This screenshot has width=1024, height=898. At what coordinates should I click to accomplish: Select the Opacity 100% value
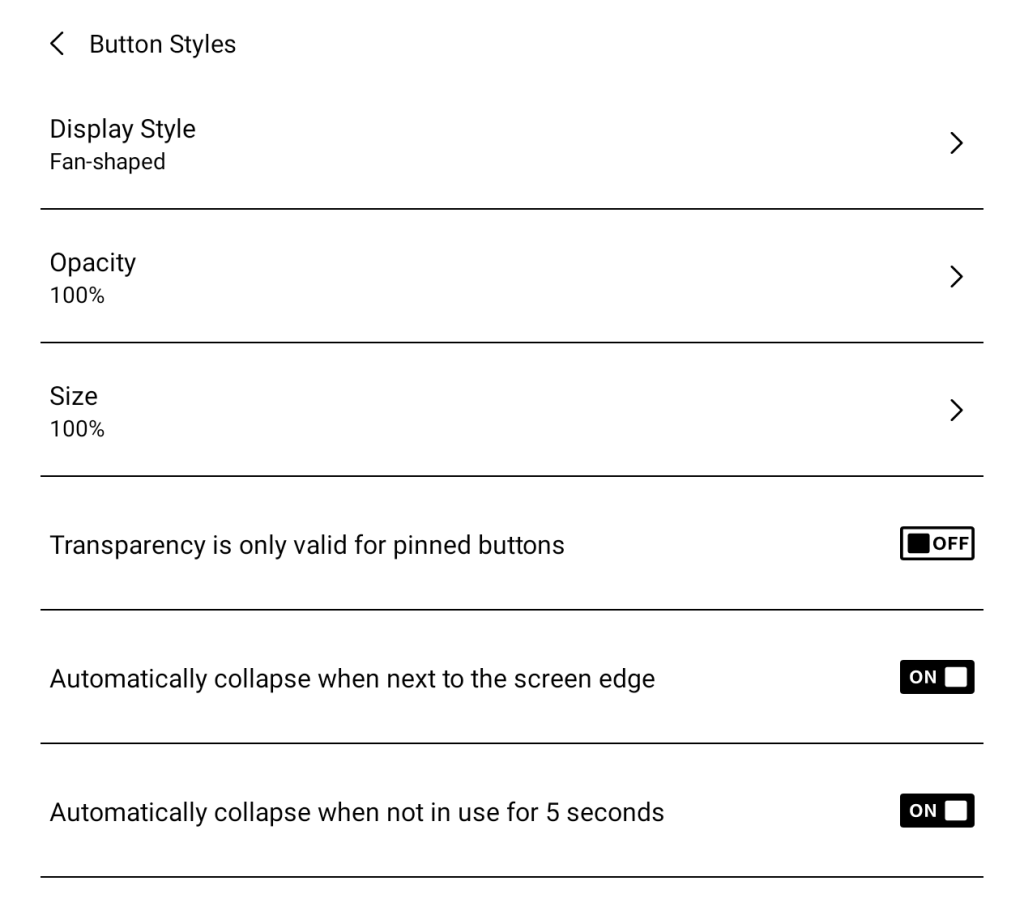[77, 296]
